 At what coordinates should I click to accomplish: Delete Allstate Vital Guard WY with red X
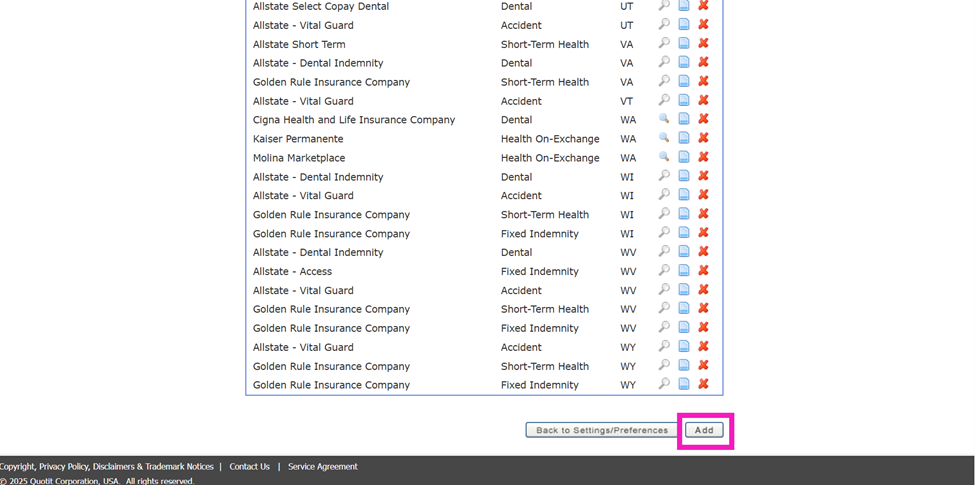[x=703, y=346]
